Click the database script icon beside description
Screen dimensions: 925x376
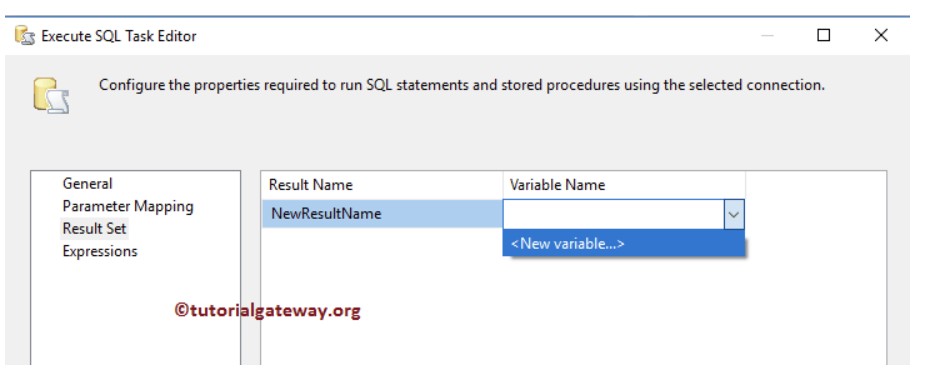tap(51, 95)
